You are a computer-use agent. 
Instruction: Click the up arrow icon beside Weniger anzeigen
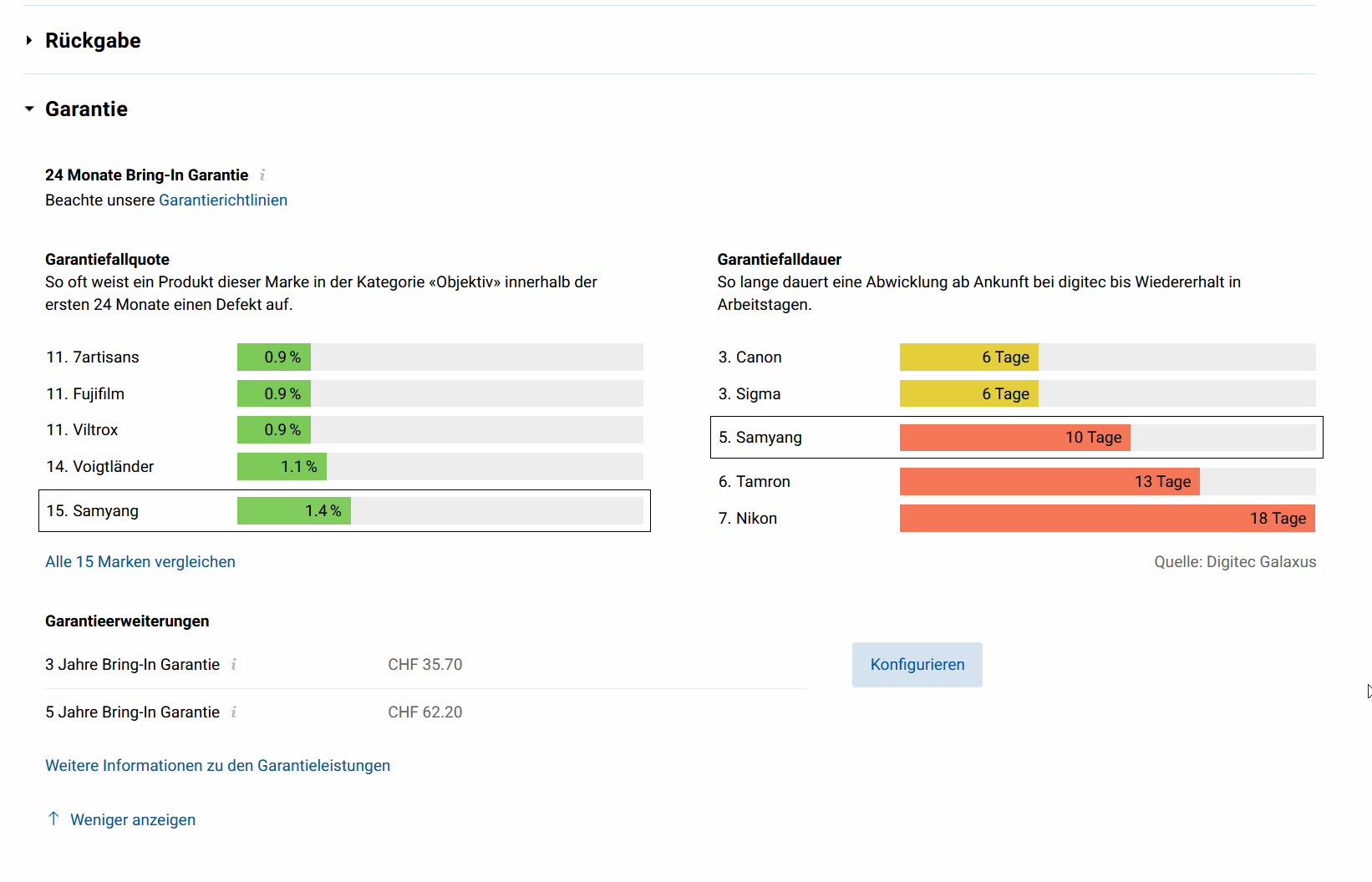click(53, 819)
